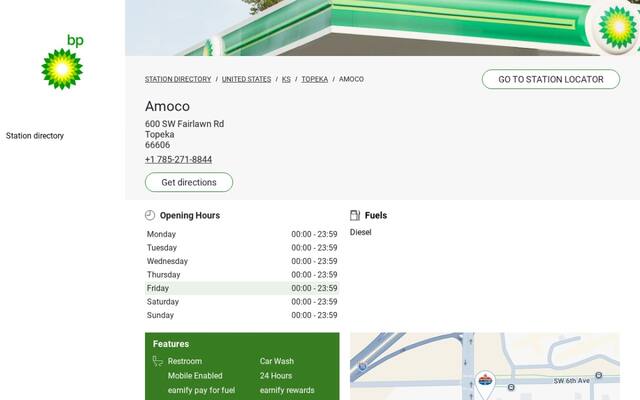Click the clock icon beside Opening Hours
Image resolution: width=640 pixels, height=400 pixels.
click(150, 215)
